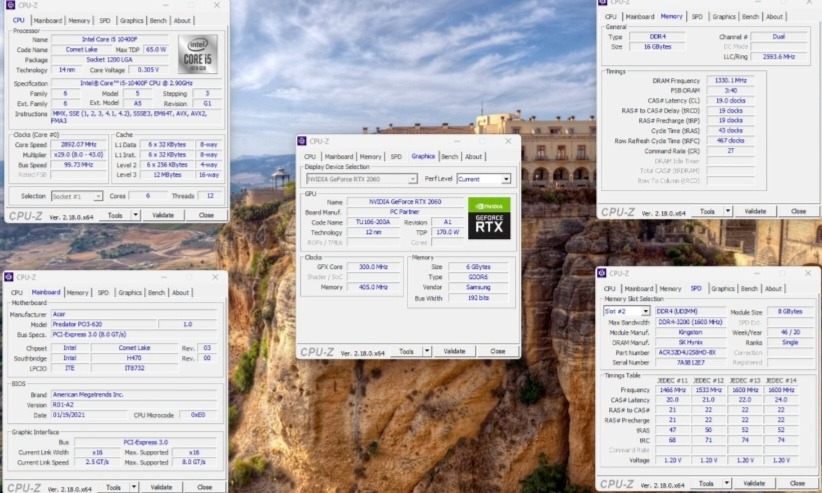Screen dimensions: 822x493
Task: Click the Intel Core i5 logo badge
Action: (x=198, y=55)
